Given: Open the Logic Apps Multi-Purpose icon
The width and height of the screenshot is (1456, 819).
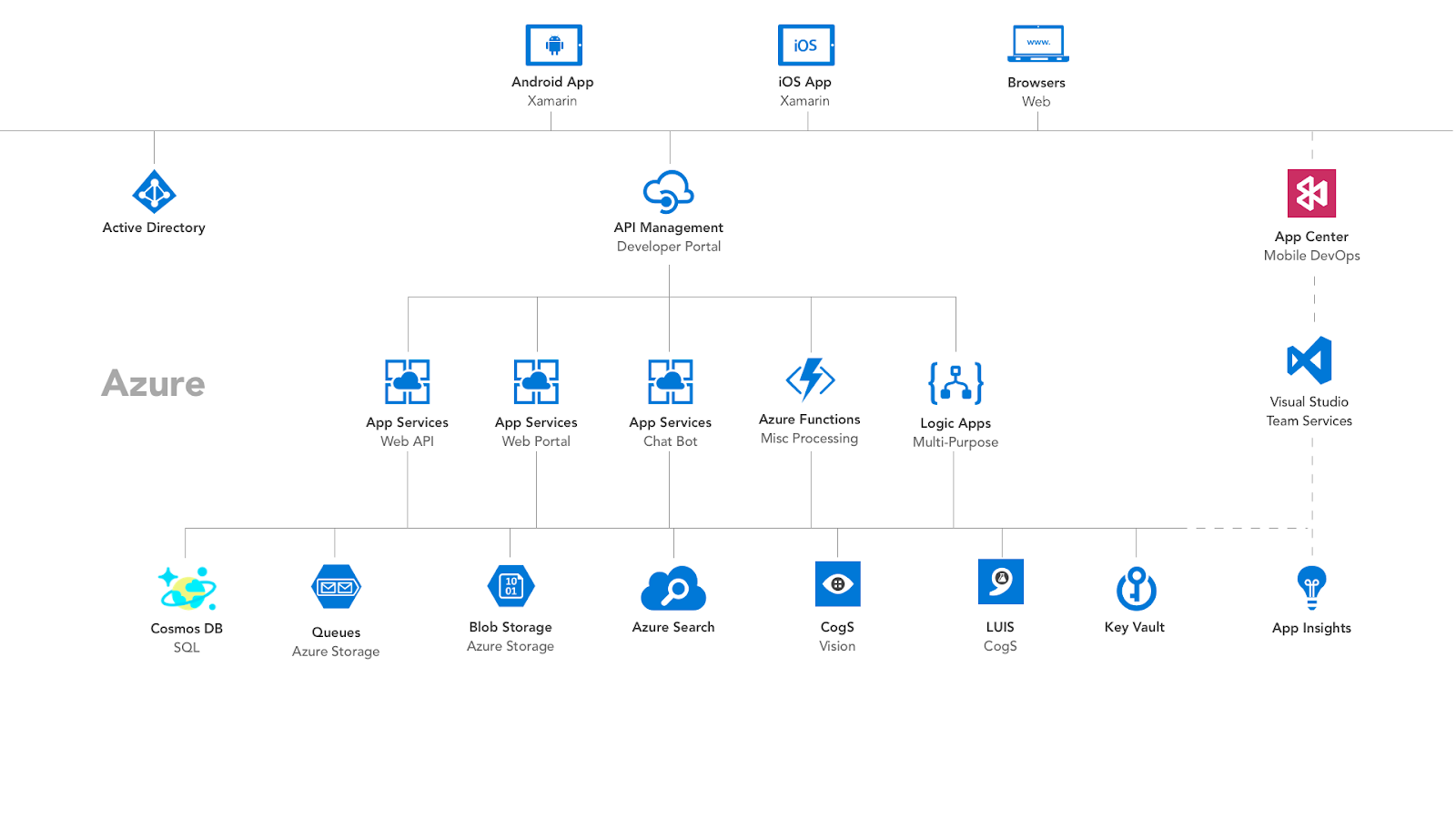Looking at the screenshot, I should (955, 383).
